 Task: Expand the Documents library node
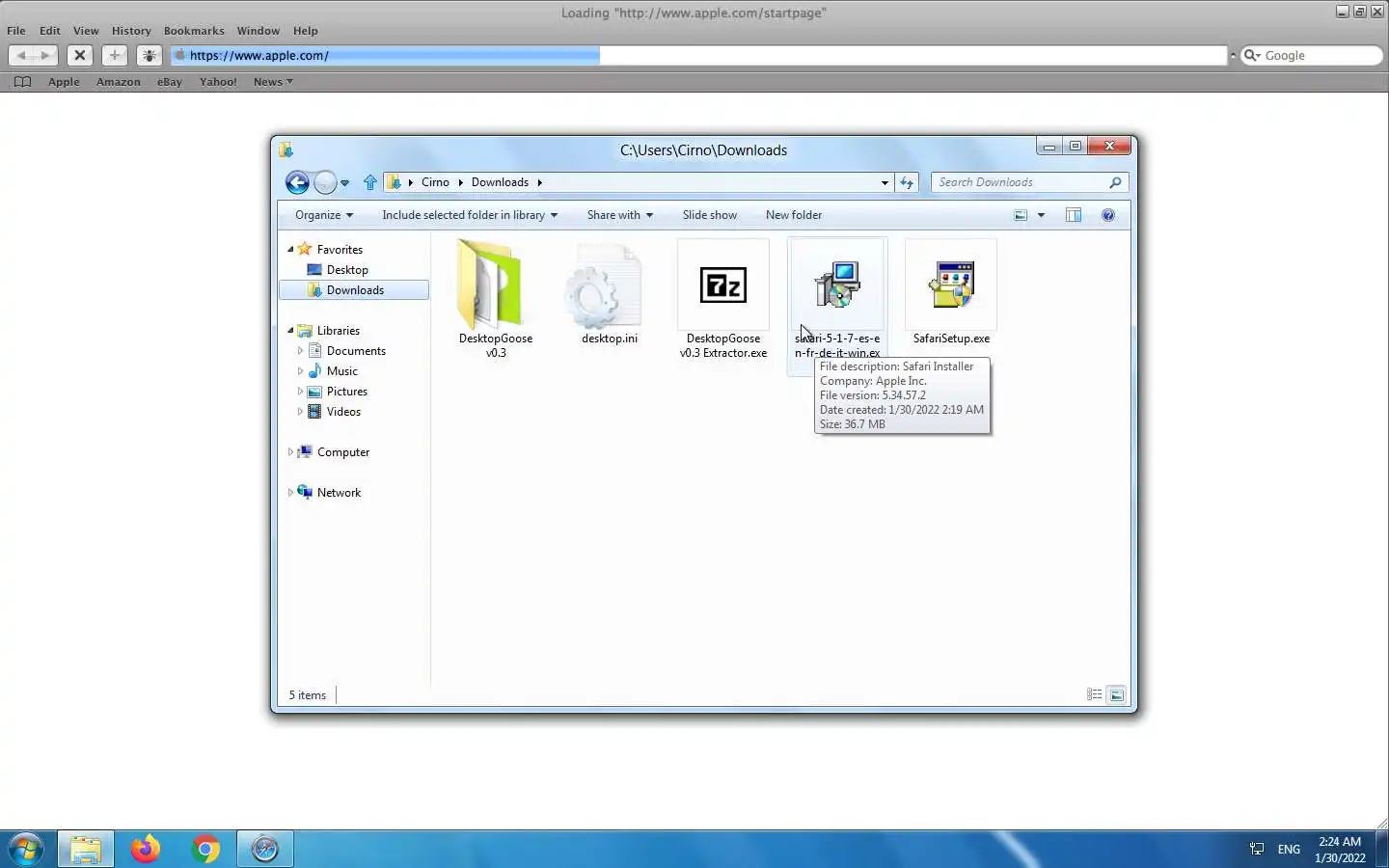(x=300, y=351)
